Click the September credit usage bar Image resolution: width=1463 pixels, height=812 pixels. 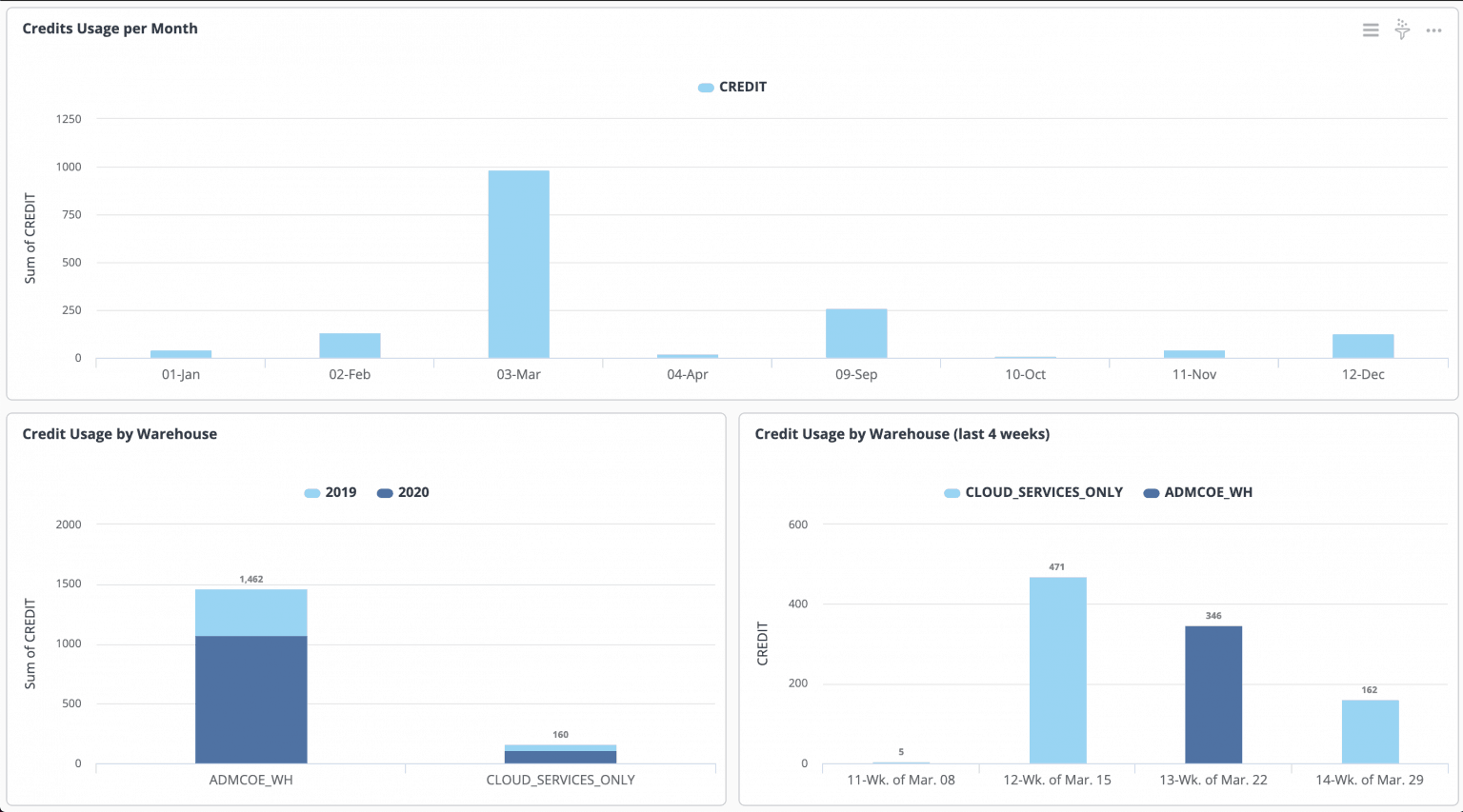[856, 331]
